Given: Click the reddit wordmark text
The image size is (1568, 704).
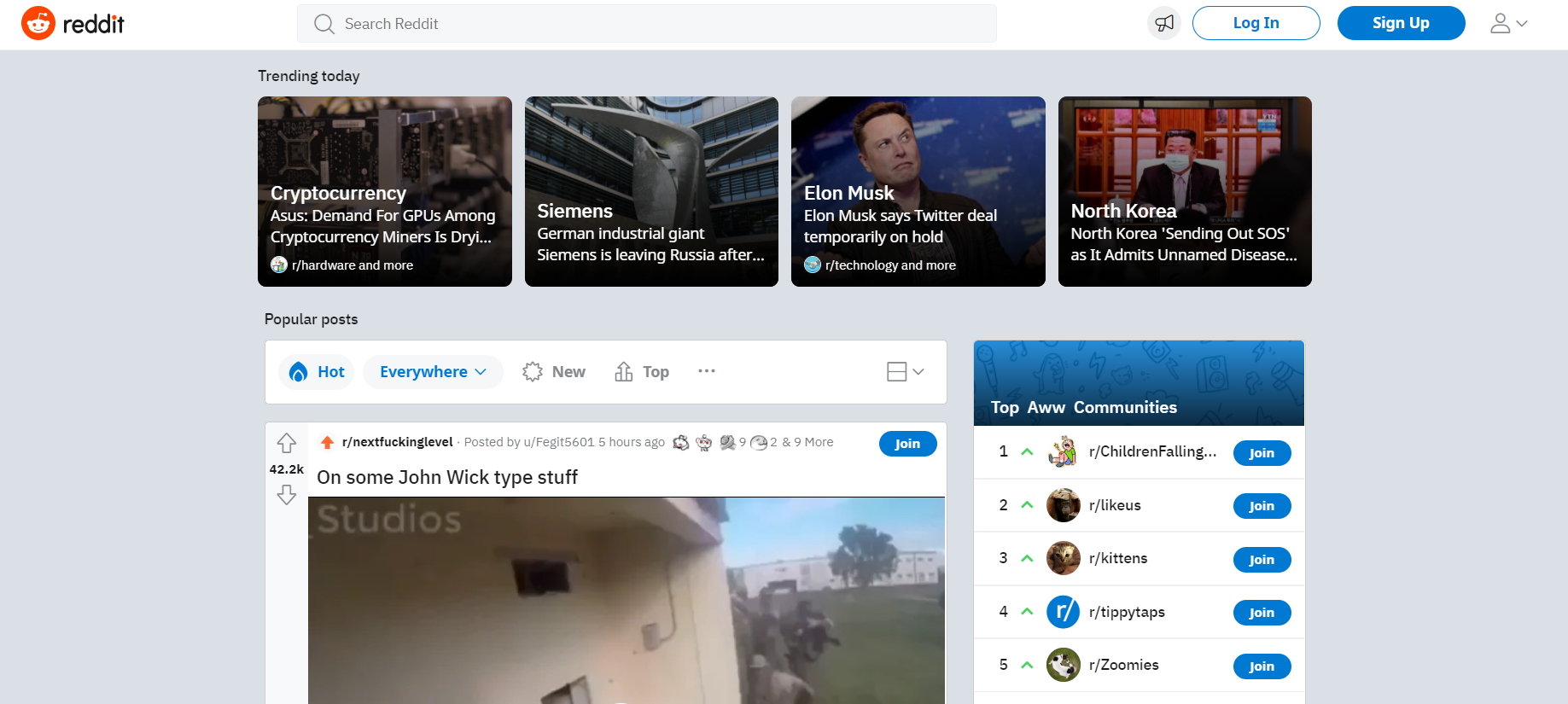Looking at the screenshot, I should click(94, 24).
